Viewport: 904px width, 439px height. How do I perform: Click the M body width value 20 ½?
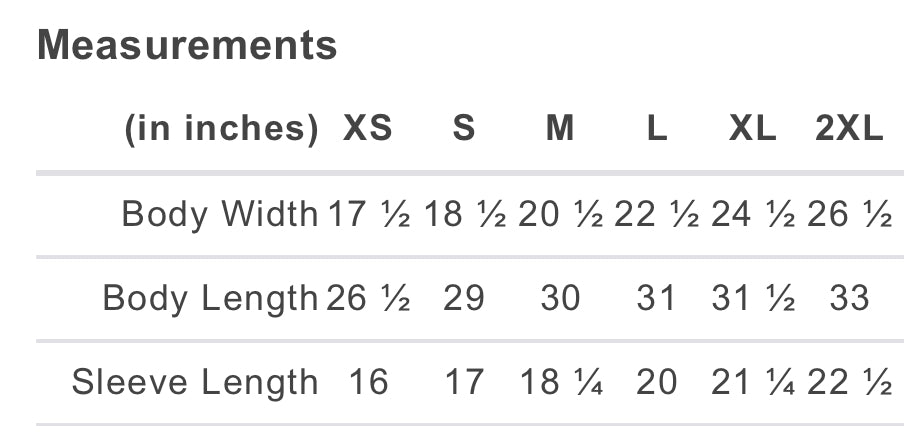pyautogui.click(x=561, y=214)
